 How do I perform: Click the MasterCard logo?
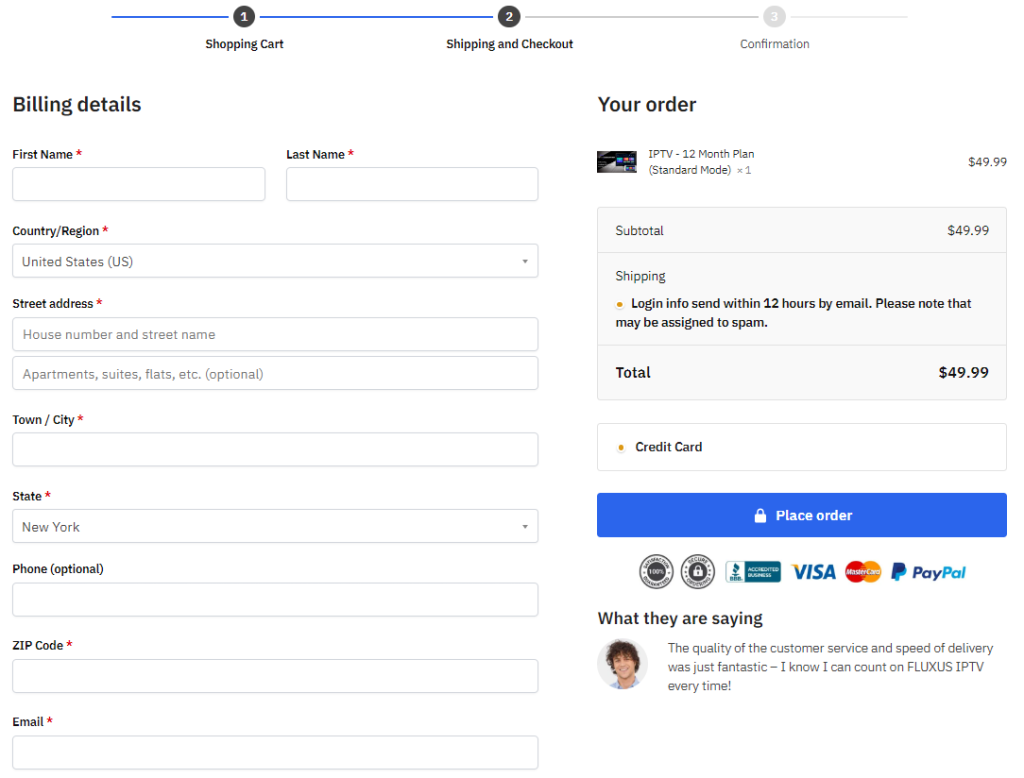click(863, 572)
